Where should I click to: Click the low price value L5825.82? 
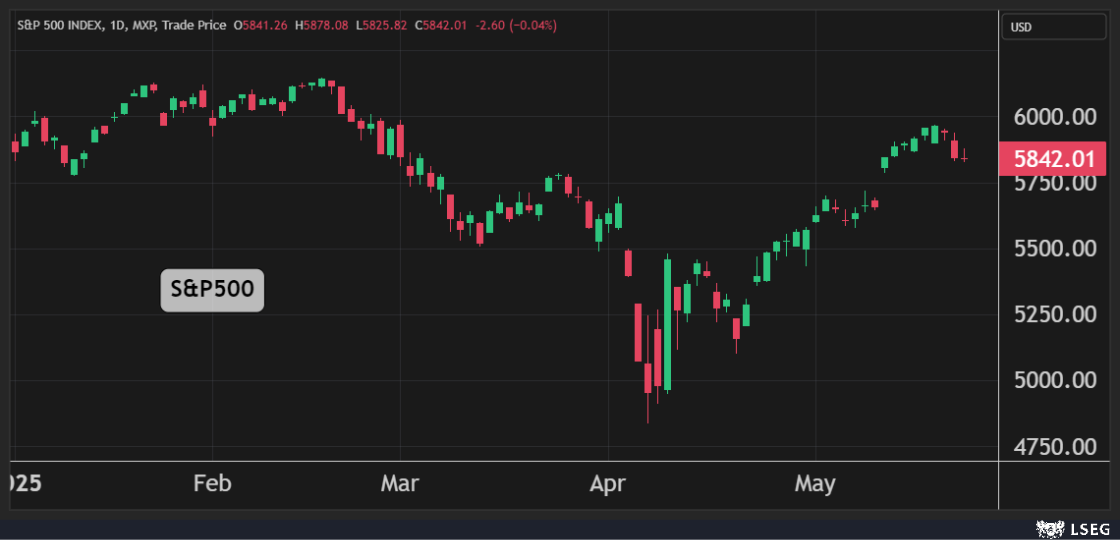click(x=378, y=25)
